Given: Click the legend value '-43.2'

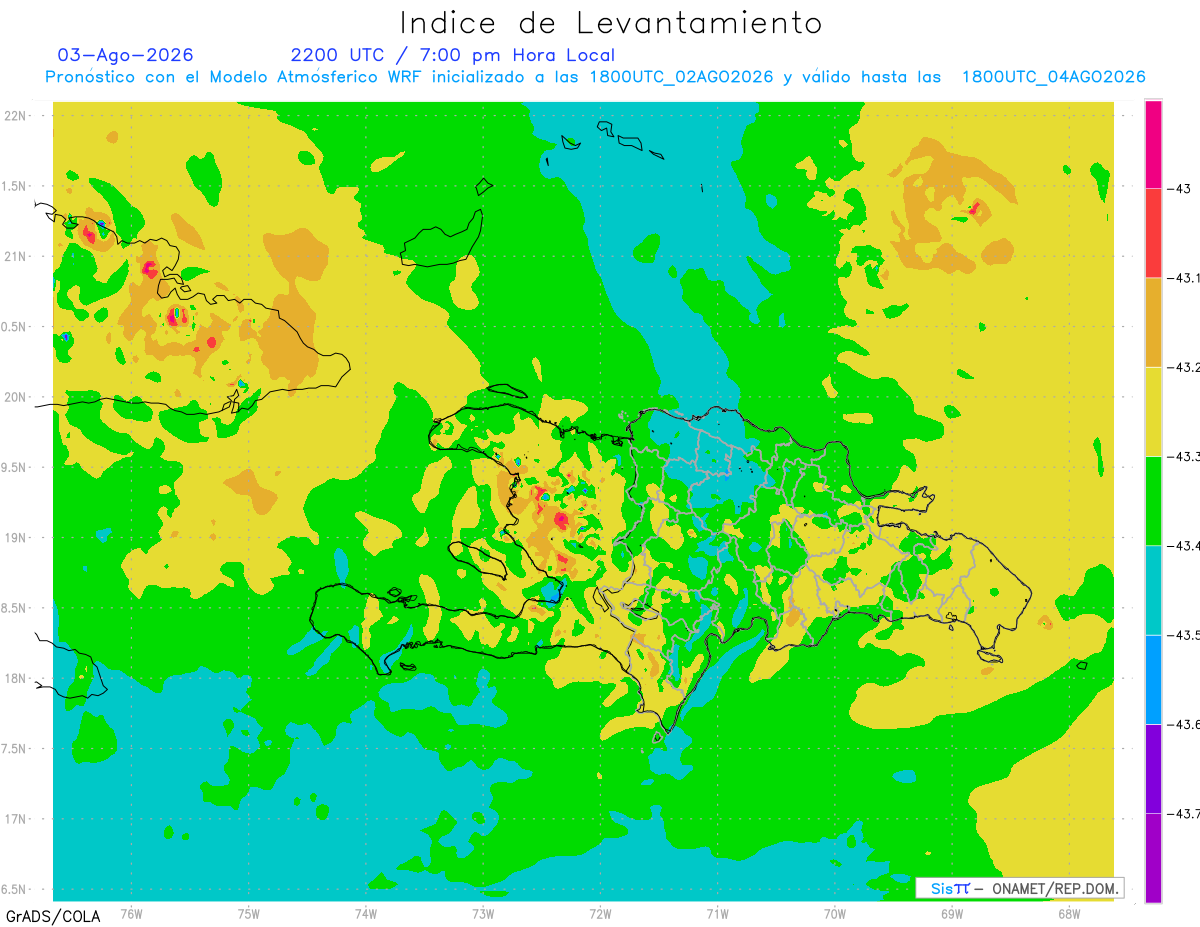Looking at the screenshot, I should click(x=1184, y=367).
